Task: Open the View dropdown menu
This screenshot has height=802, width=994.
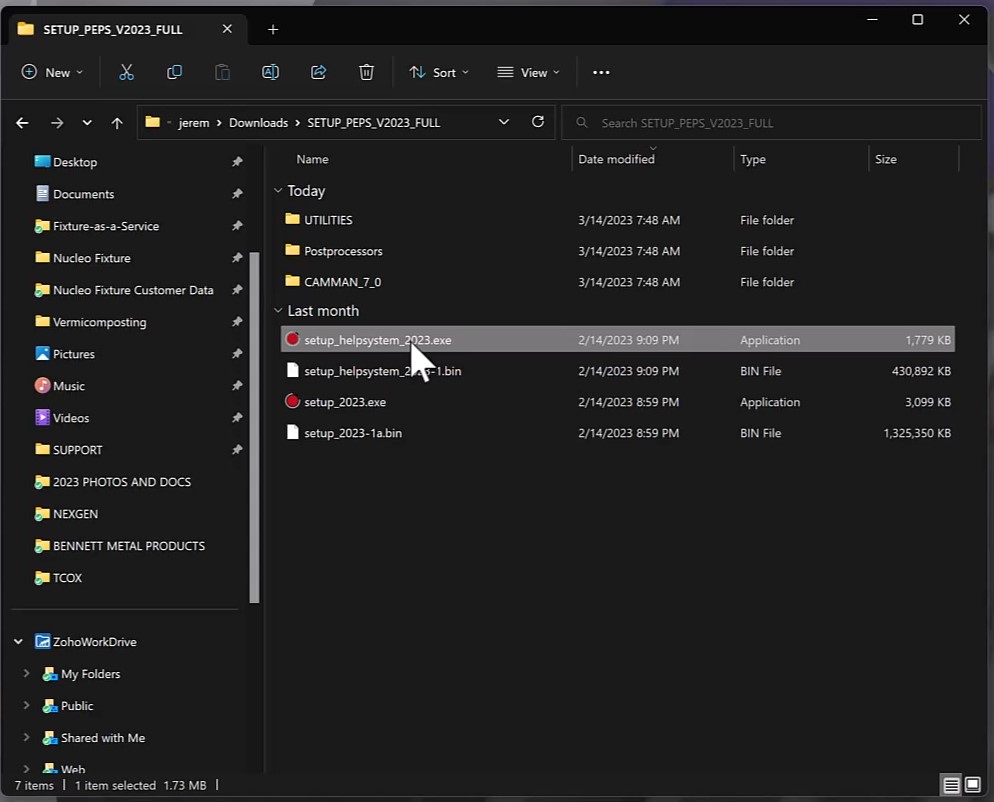Action: (528, 72)
